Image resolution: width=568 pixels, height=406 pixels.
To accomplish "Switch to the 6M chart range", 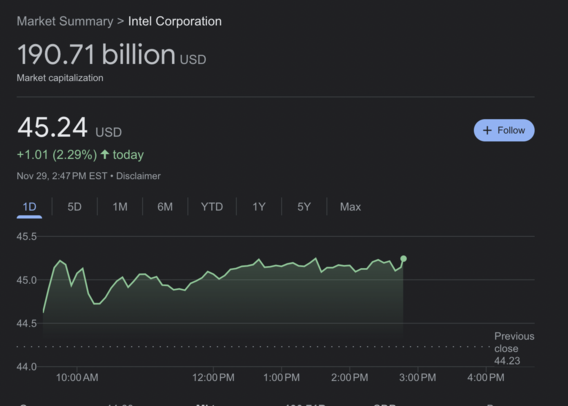I will (165, 207).
